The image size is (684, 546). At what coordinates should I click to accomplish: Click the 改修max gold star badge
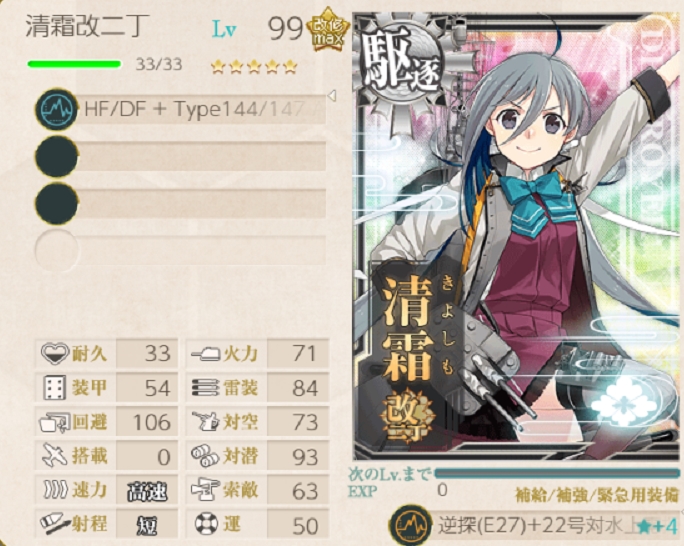coord(328,29)
